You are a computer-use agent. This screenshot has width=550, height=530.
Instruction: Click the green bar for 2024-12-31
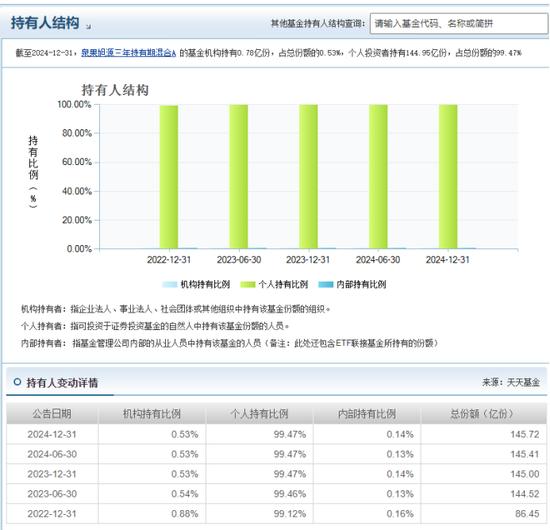pyautogui.click(x=448, y=177)
